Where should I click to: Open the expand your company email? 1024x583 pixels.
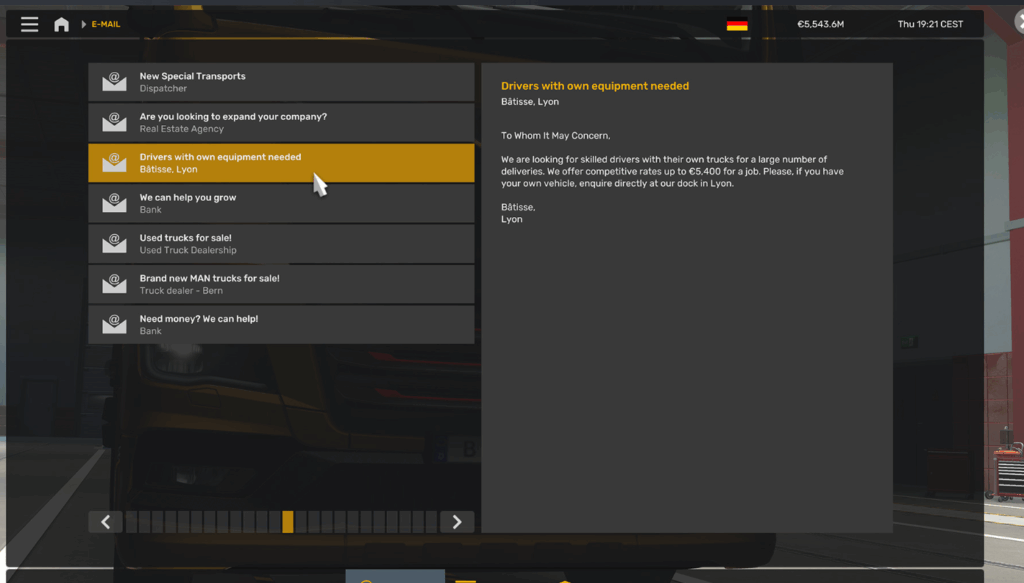[x=281, y=123]
